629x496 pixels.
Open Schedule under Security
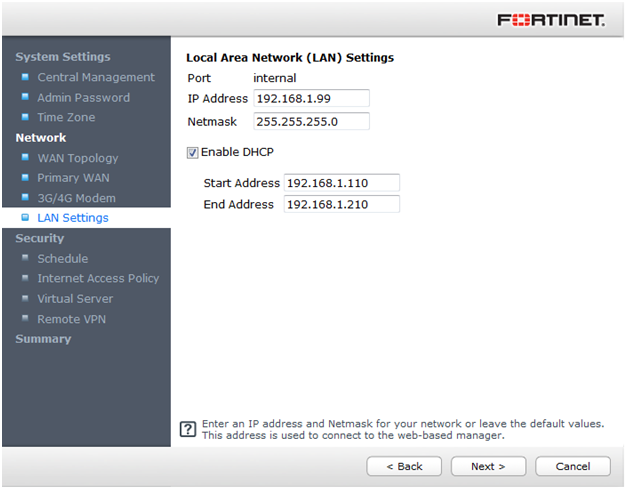[x=63, y=258]
